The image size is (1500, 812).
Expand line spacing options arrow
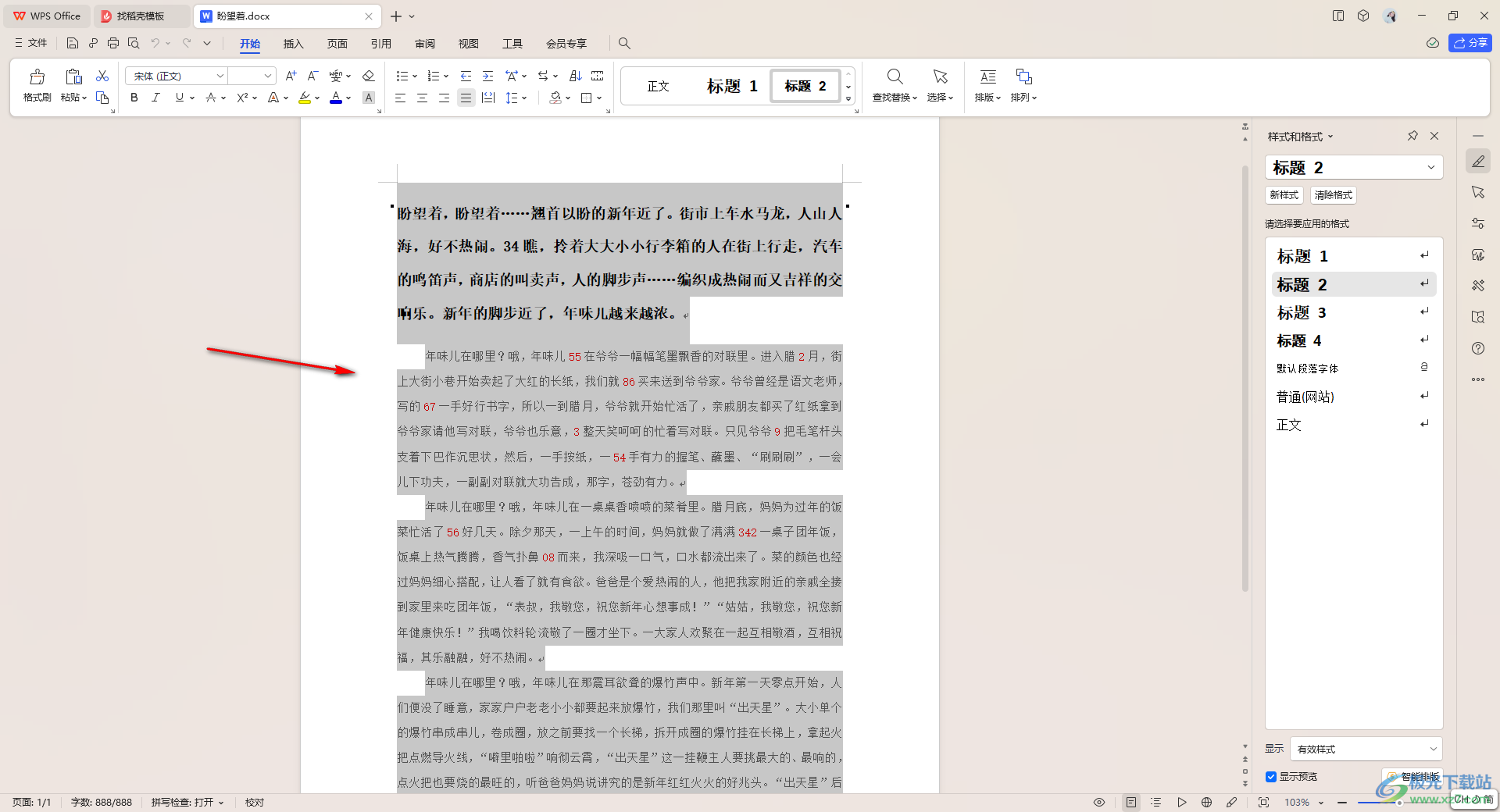524,98
